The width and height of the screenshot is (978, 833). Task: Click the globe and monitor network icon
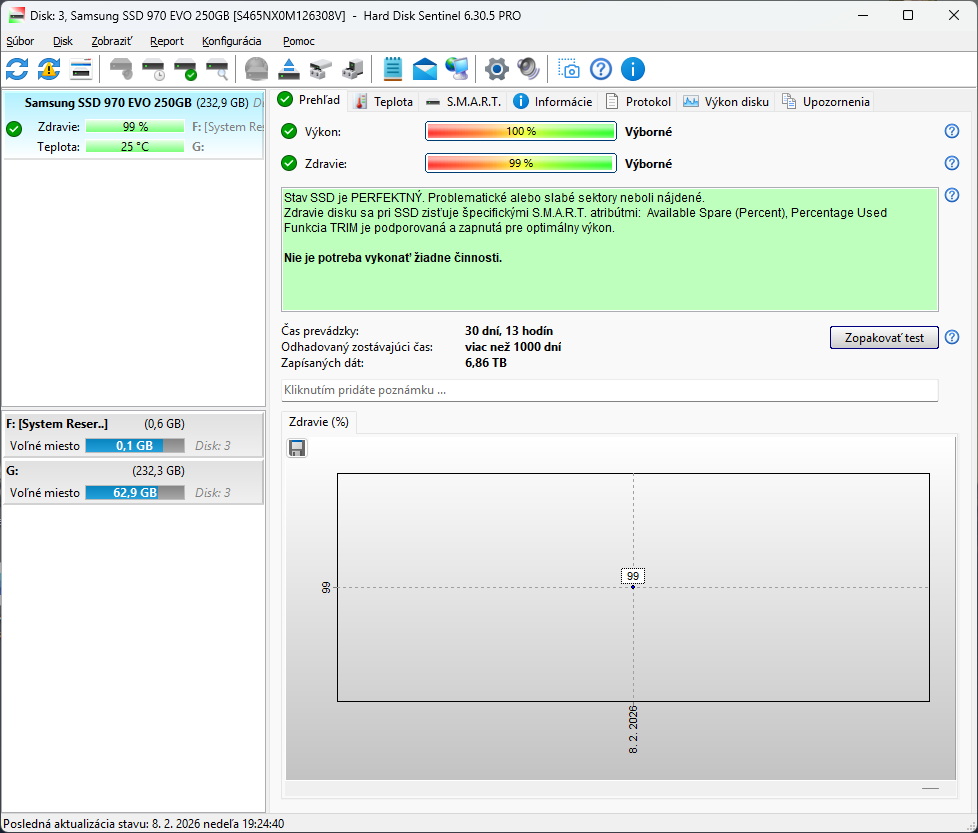pyautogui.click(x=457, y=69)
